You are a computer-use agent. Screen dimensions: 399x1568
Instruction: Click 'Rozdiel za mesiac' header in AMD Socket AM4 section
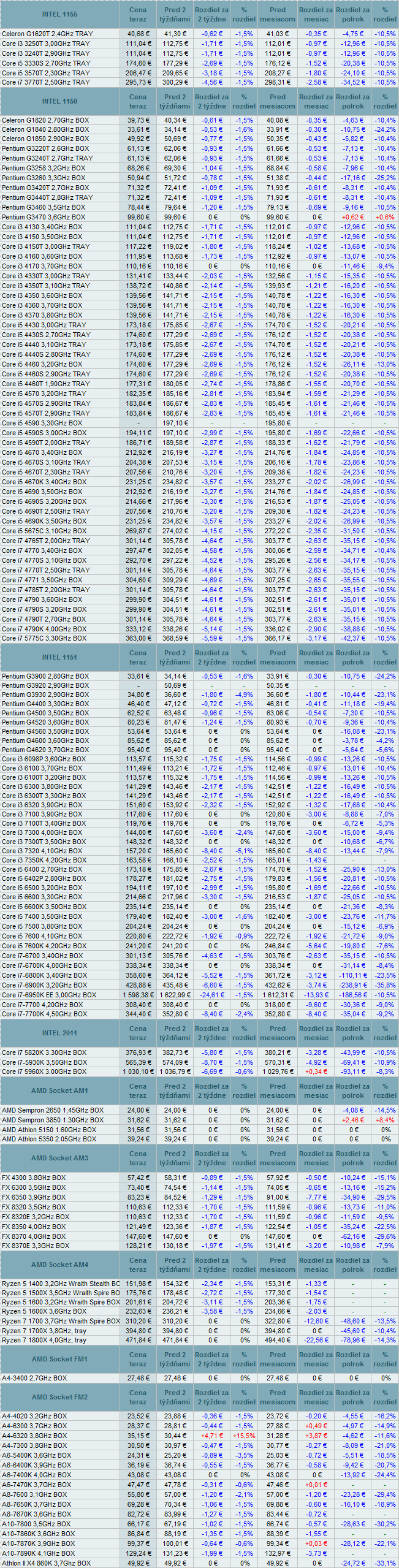coord(316,1265)
